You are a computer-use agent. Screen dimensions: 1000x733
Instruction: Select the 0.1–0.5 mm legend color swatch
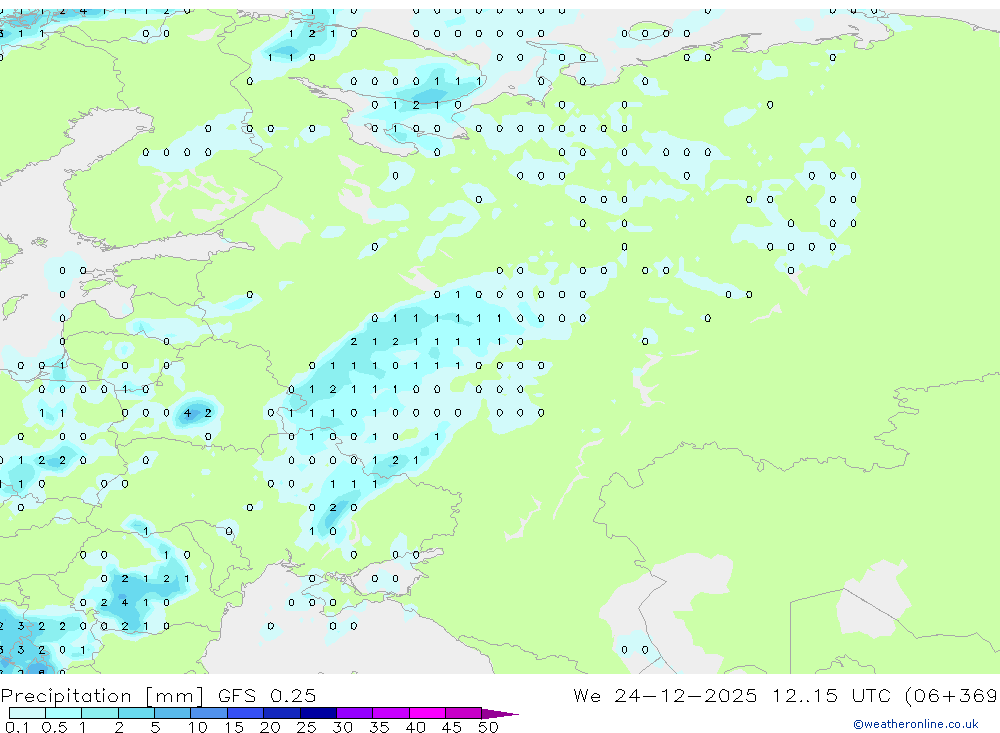27,713
